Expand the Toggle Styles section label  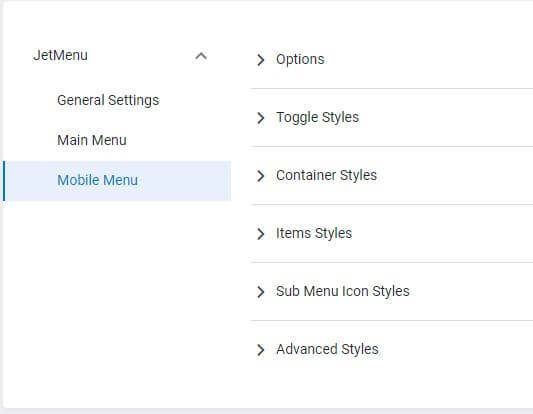317,117
